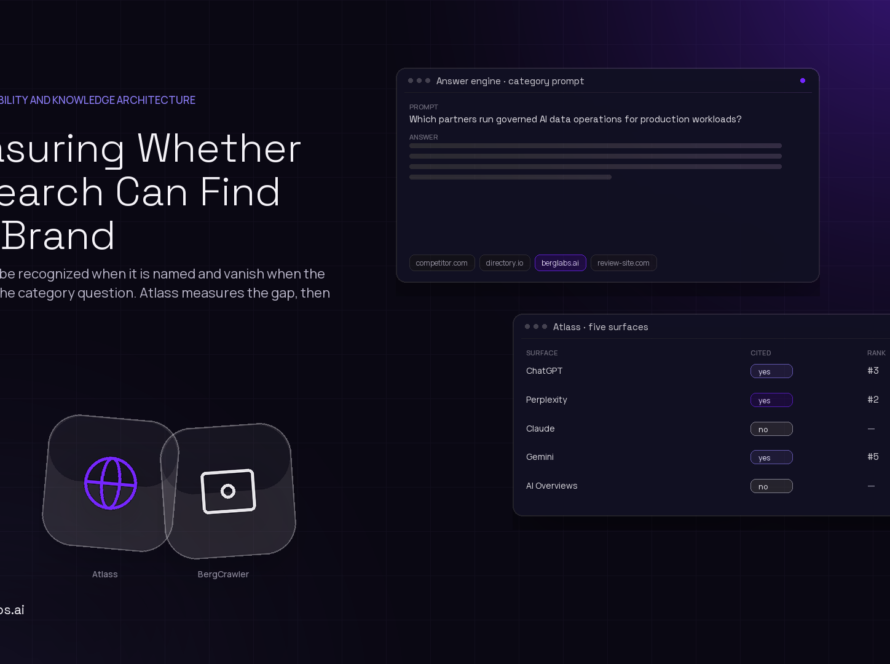Click the Gemini surface name
The image size is (890, 664).
[539, 457]
